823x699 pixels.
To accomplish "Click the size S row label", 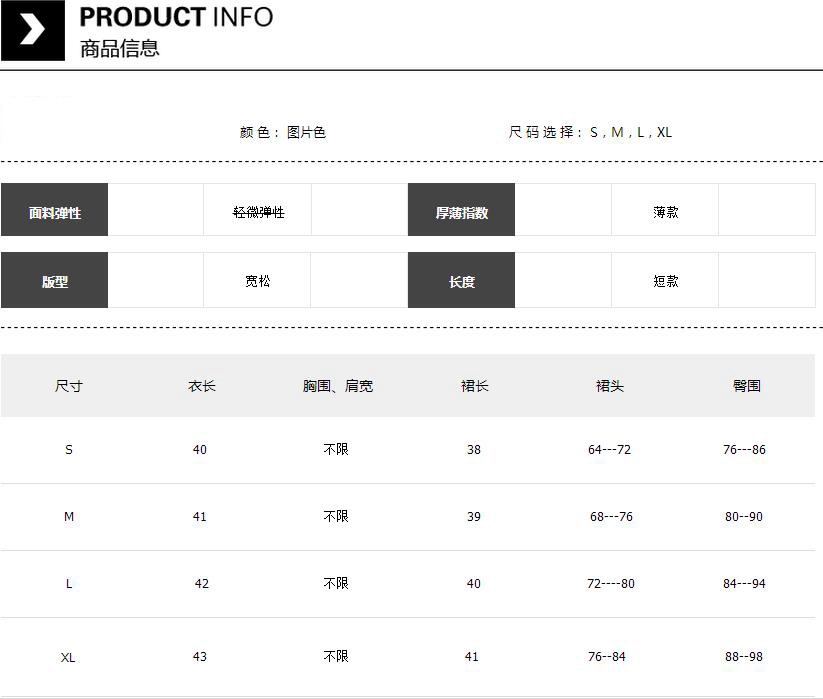I will tap(69, 450).
